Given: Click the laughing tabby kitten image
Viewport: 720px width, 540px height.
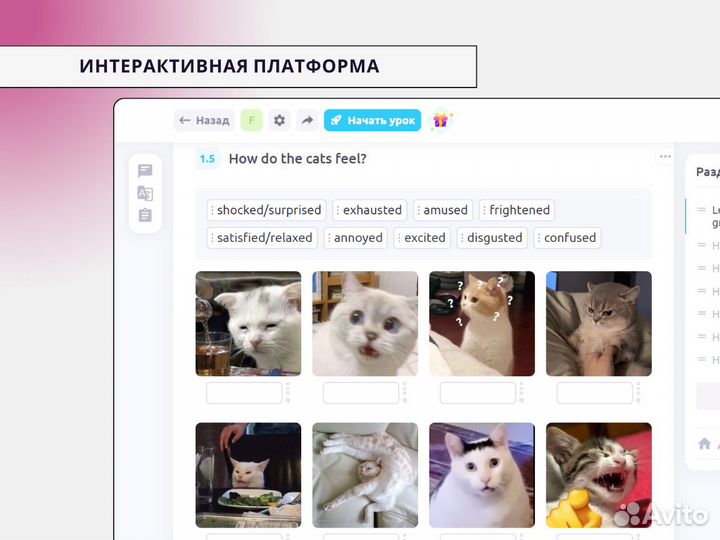Looking at the screenshot, I should pos(599,475).
